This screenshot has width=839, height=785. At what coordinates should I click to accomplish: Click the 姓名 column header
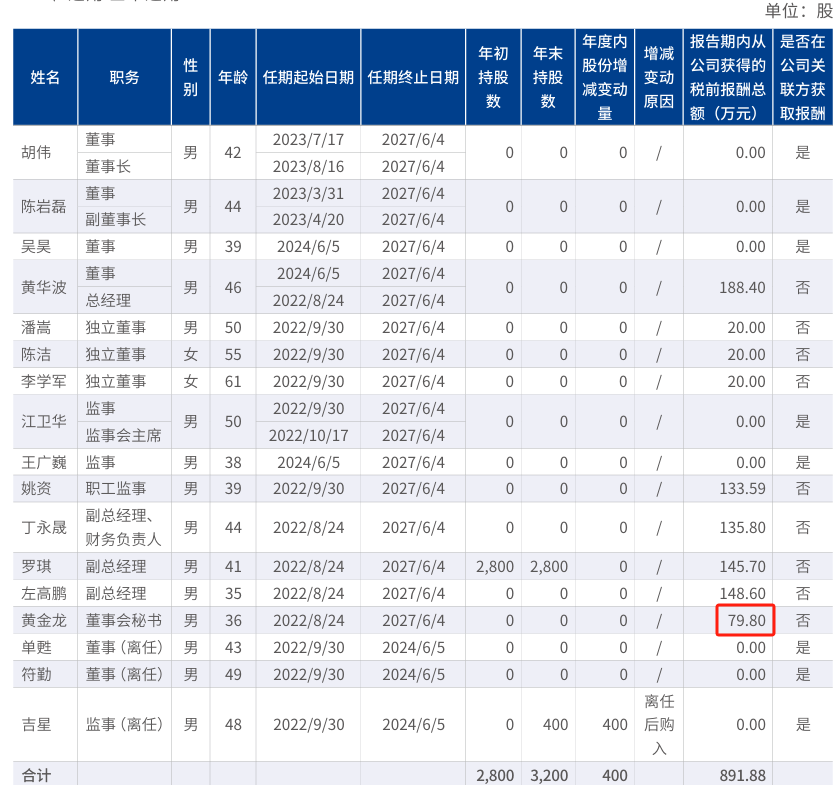tap(45, 77)
